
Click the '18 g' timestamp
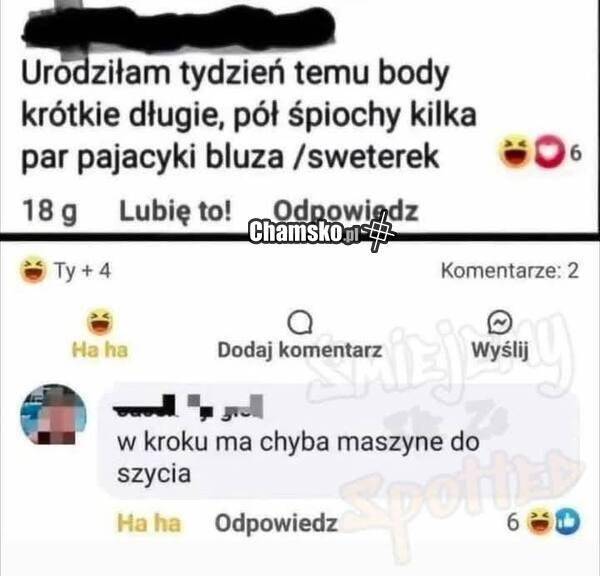50,211
